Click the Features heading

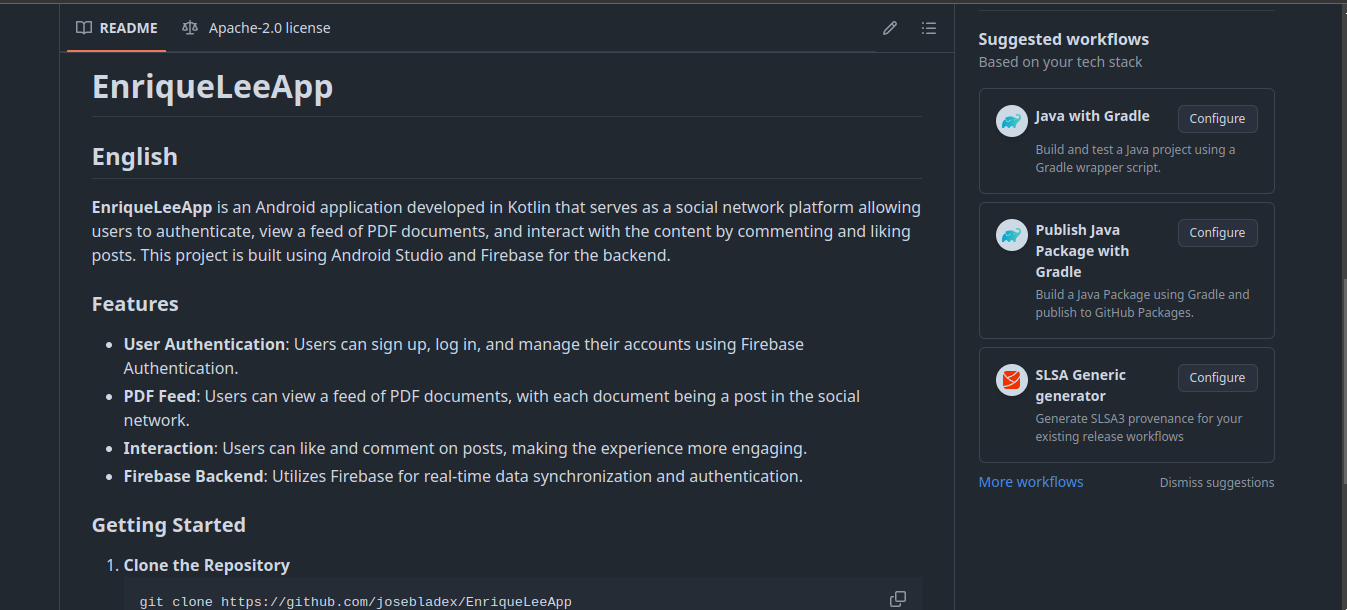pos(135,304)
